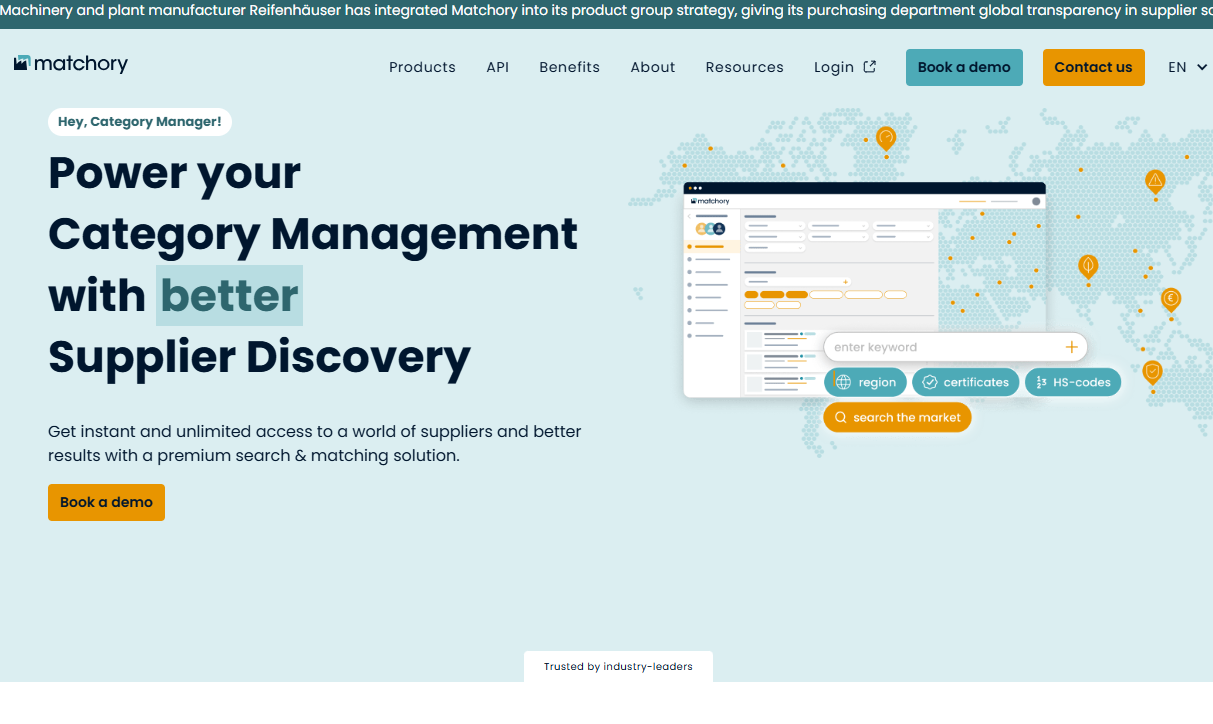Select the certificates filter chip
Image resolution: width=1213 pixels, height=724 pixels.
(x=965, y=382)
